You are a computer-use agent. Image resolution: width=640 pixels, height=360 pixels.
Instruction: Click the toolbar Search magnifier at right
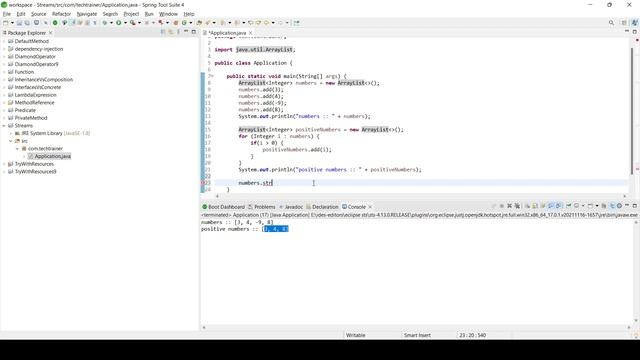tap(611, 23)
